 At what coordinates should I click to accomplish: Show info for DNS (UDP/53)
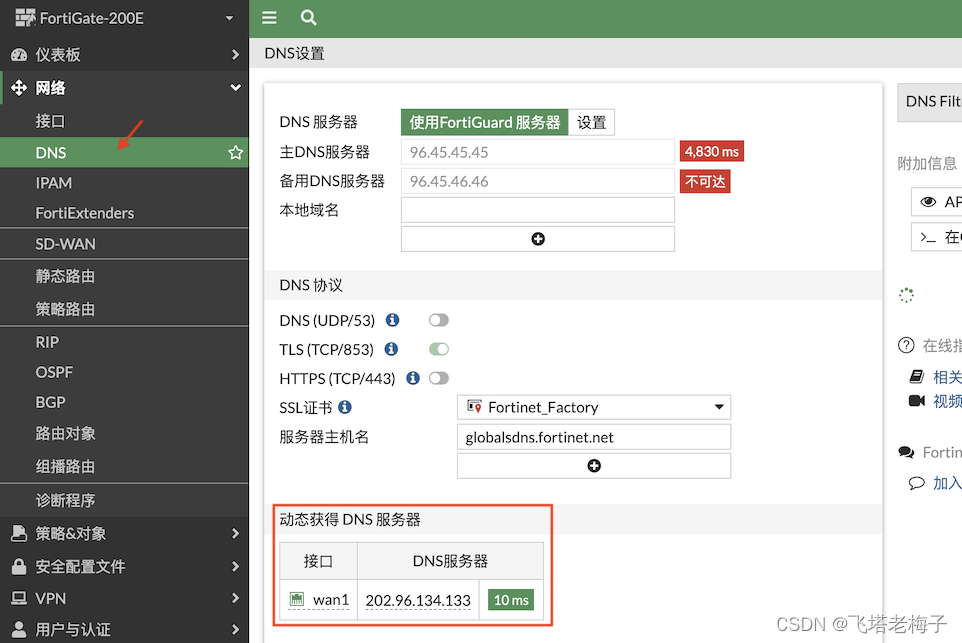pyautogui.click(x=392, y=320)
